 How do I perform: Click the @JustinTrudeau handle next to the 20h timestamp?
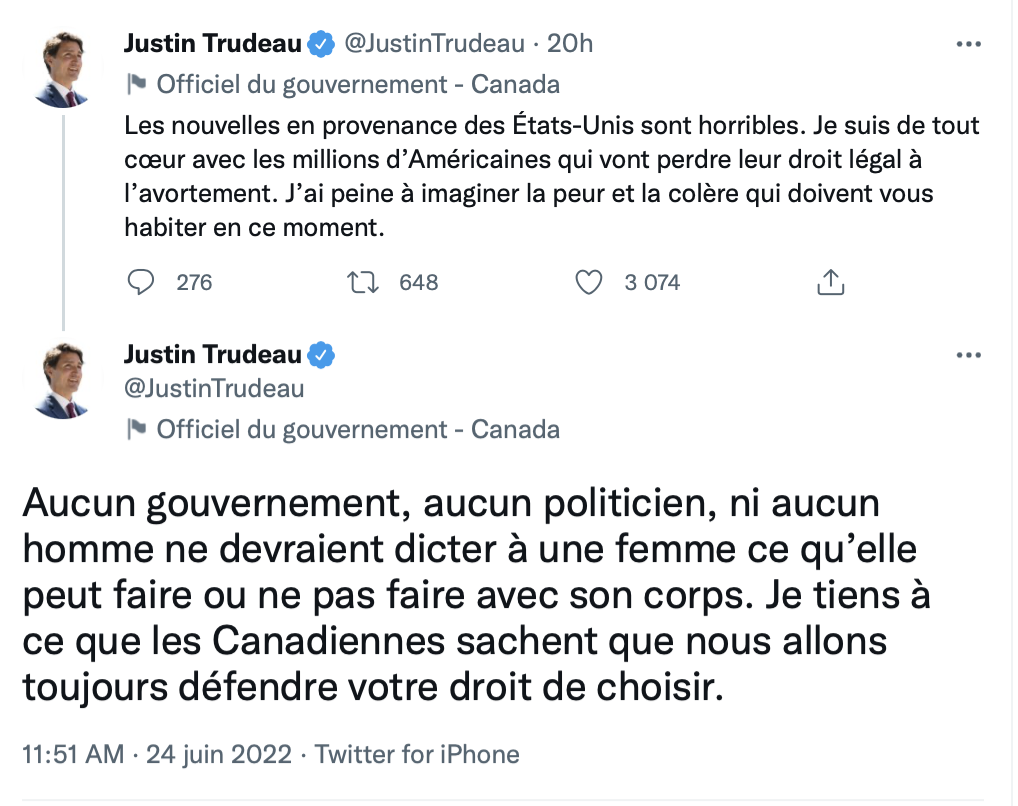[x=433, y=44]
